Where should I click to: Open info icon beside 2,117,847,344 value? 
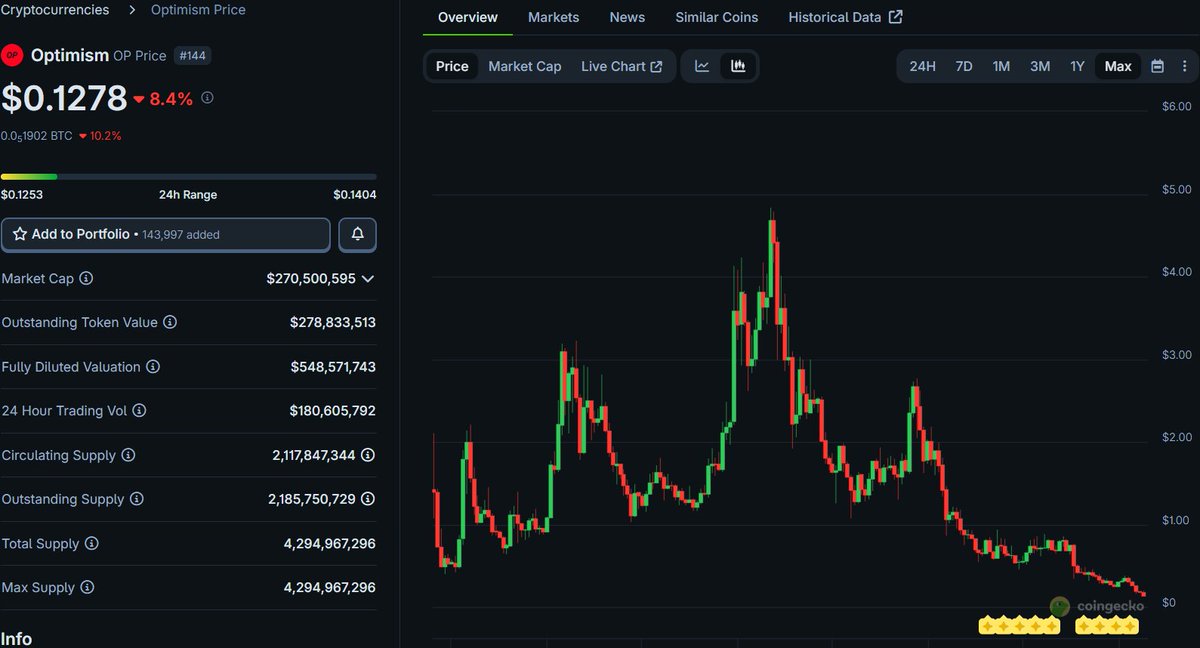pyautogui.click(x=368, y=455)
